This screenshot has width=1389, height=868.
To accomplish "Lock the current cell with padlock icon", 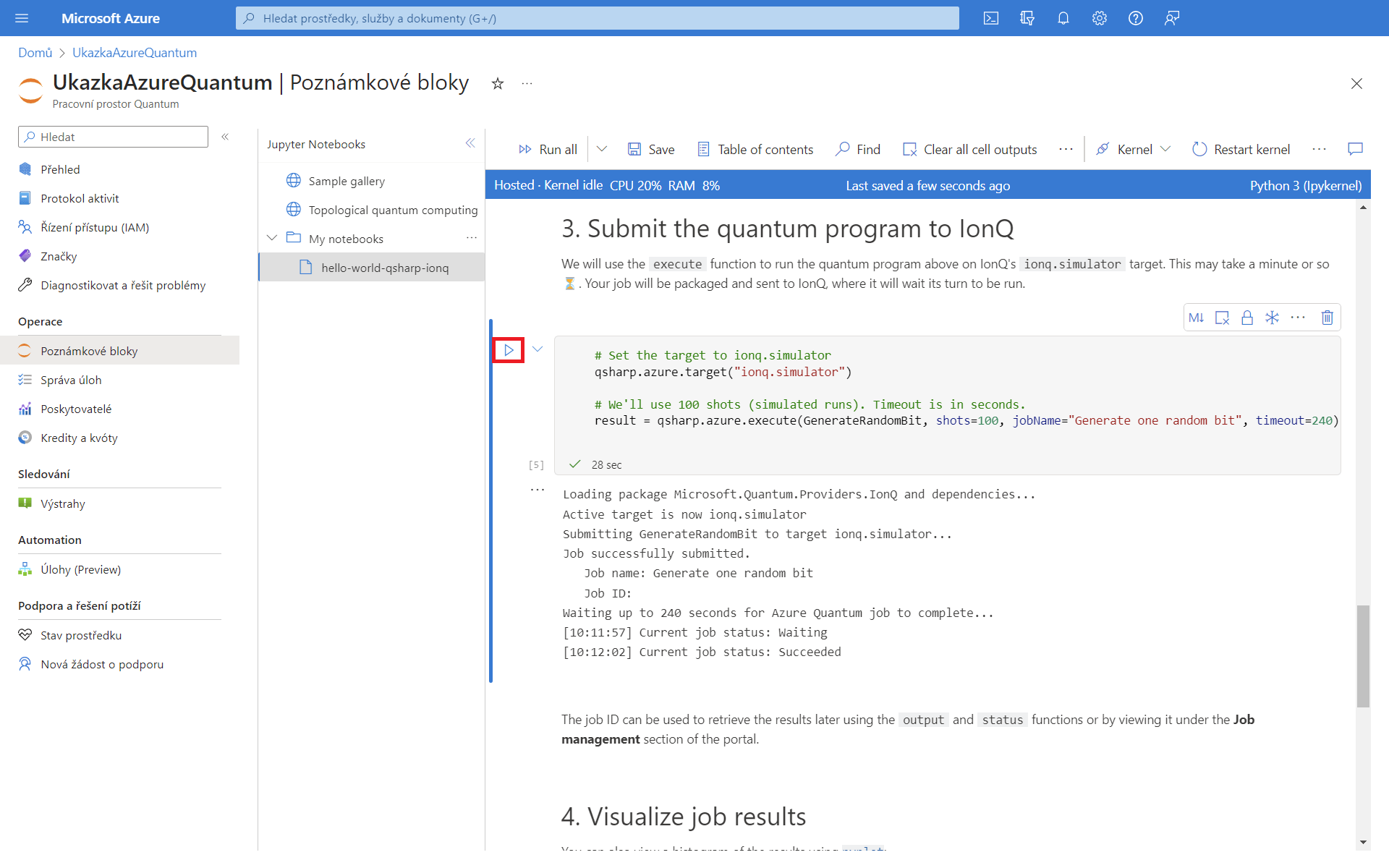I will 1246,318.
